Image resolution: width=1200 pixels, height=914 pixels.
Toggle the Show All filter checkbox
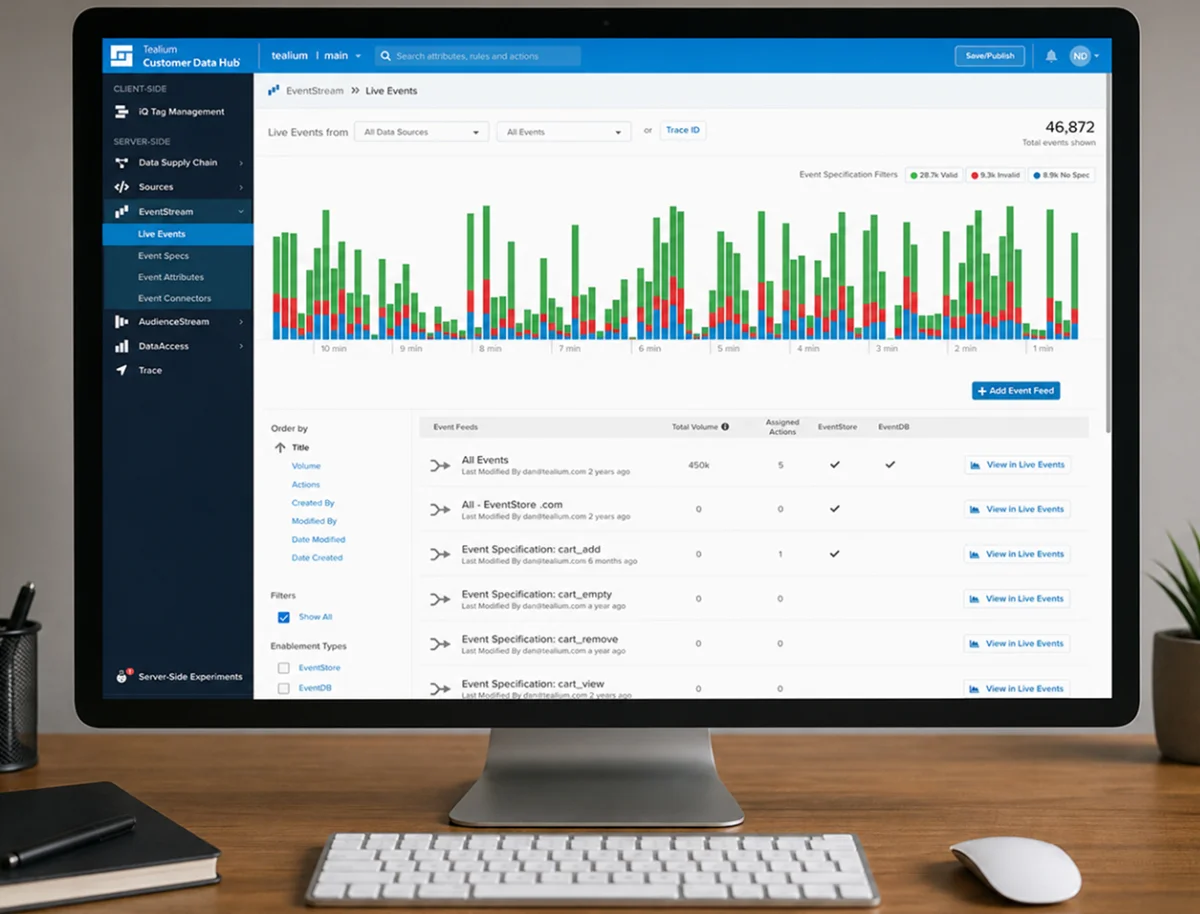[284, 617]
